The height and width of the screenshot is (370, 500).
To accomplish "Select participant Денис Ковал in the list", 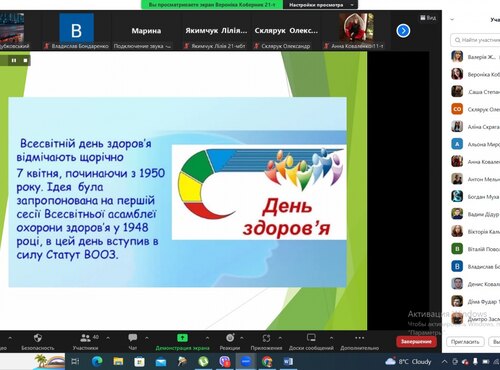I will coord(475,284).
